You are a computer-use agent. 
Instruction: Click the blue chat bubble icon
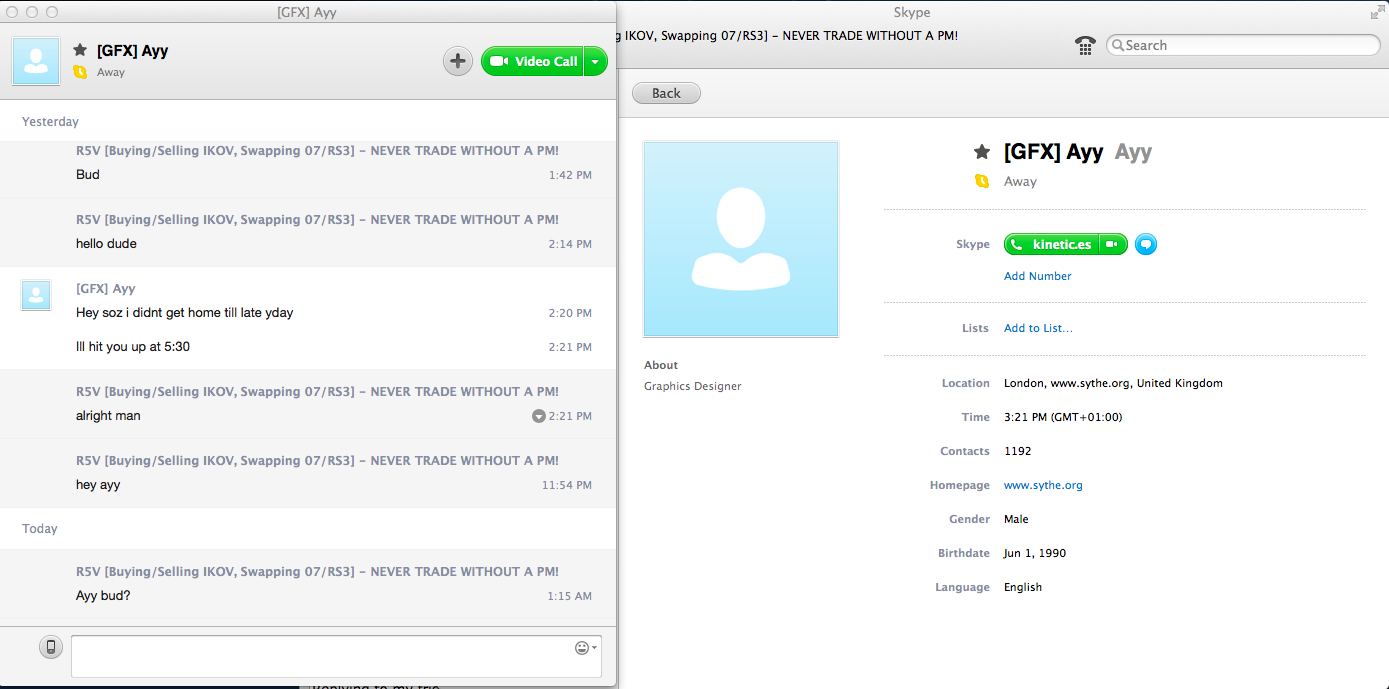click(x=1146, y=244)
